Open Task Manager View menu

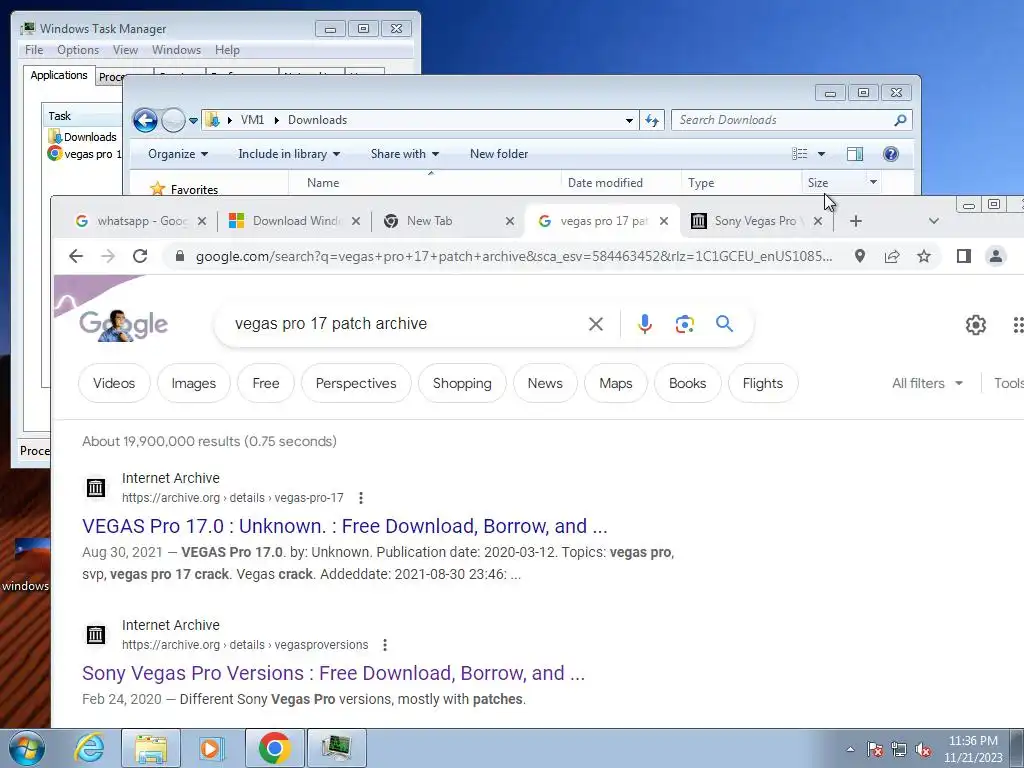125,50
